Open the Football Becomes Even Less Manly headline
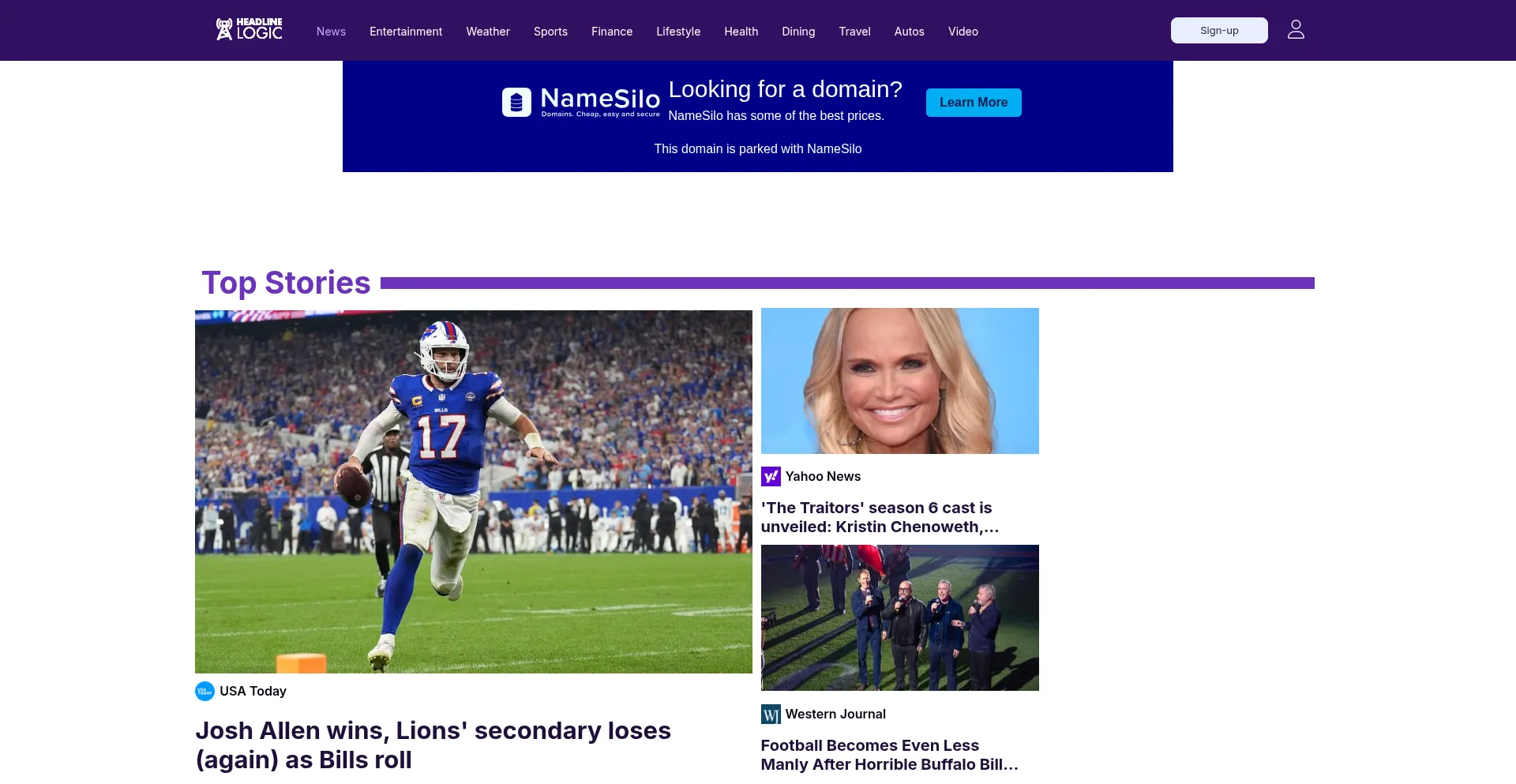 pyautogui.click(x=889, y=755)
